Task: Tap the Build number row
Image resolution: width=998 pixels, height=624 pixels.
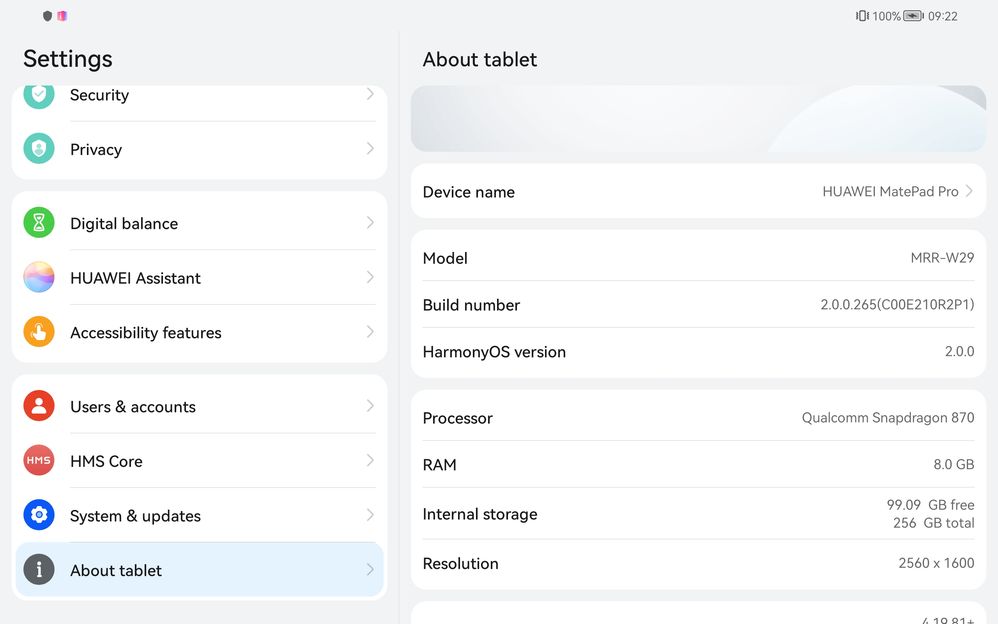Action: [698, 305]
